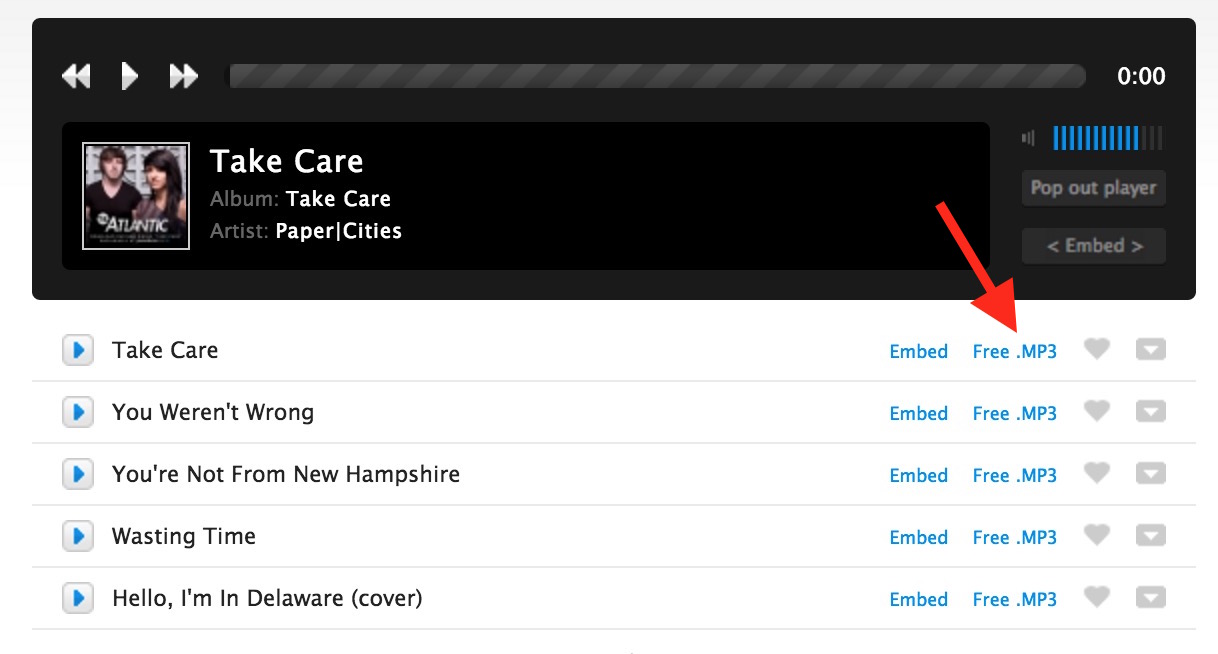Viewport: 1218px width, 654px height.
Task: Open Embed link for Wasting Time
Action: tap(918, 538)
